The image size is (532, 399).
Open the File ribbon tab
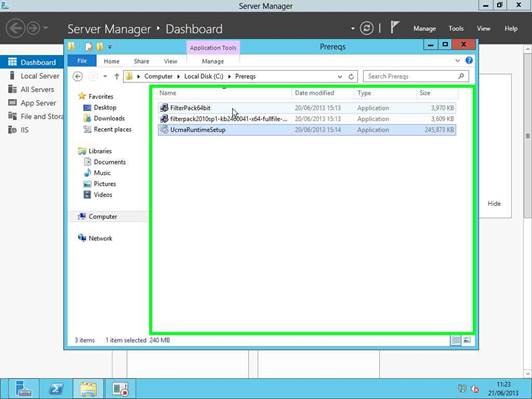pos(82,61)
